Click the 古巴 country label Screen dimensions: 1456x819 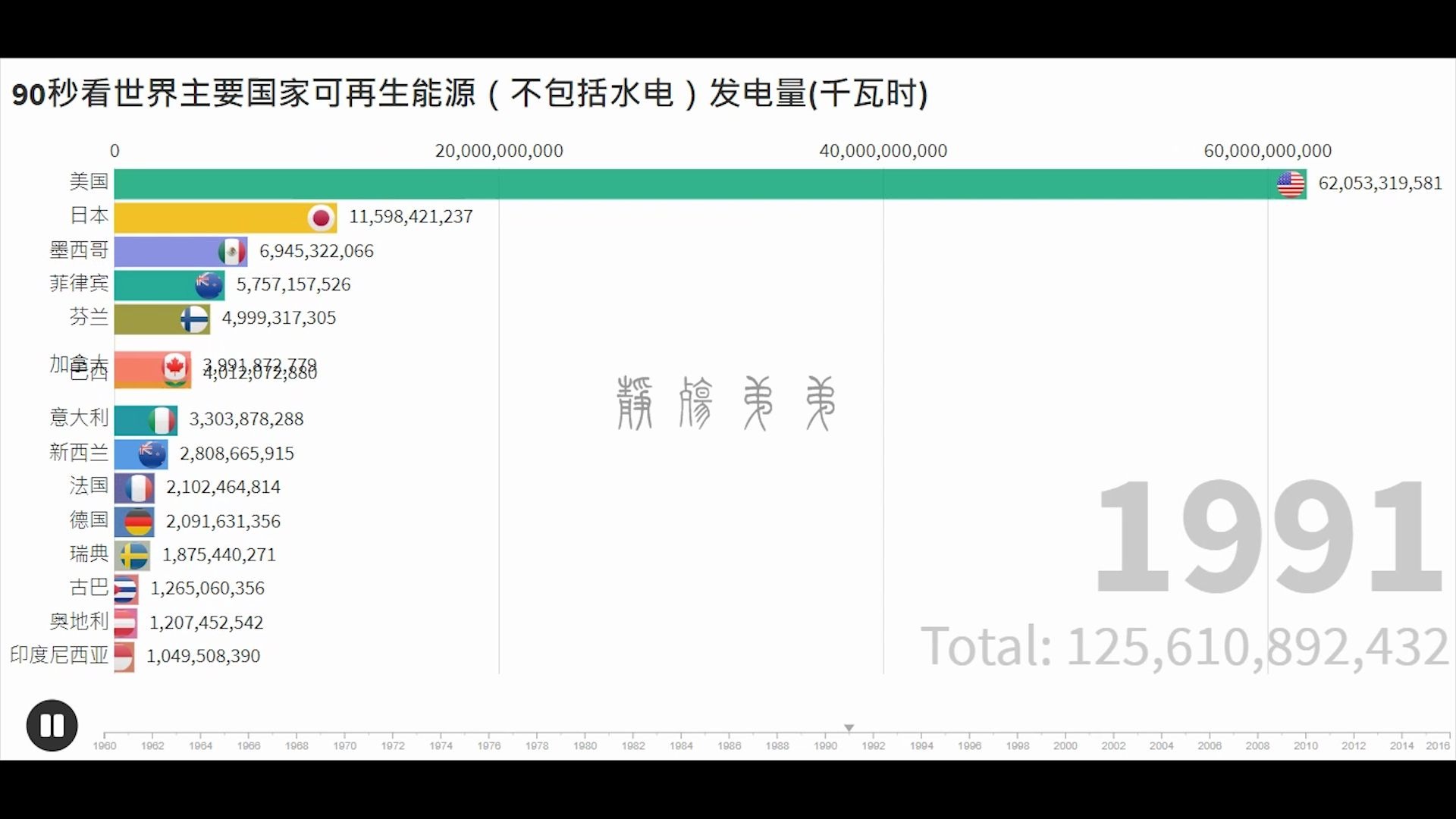[89, 588]
